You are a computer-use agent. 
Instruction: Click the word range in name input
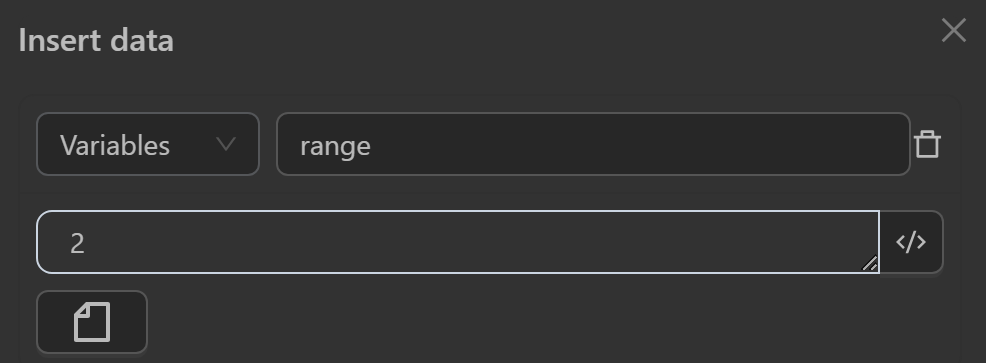(x=335, y=147)
